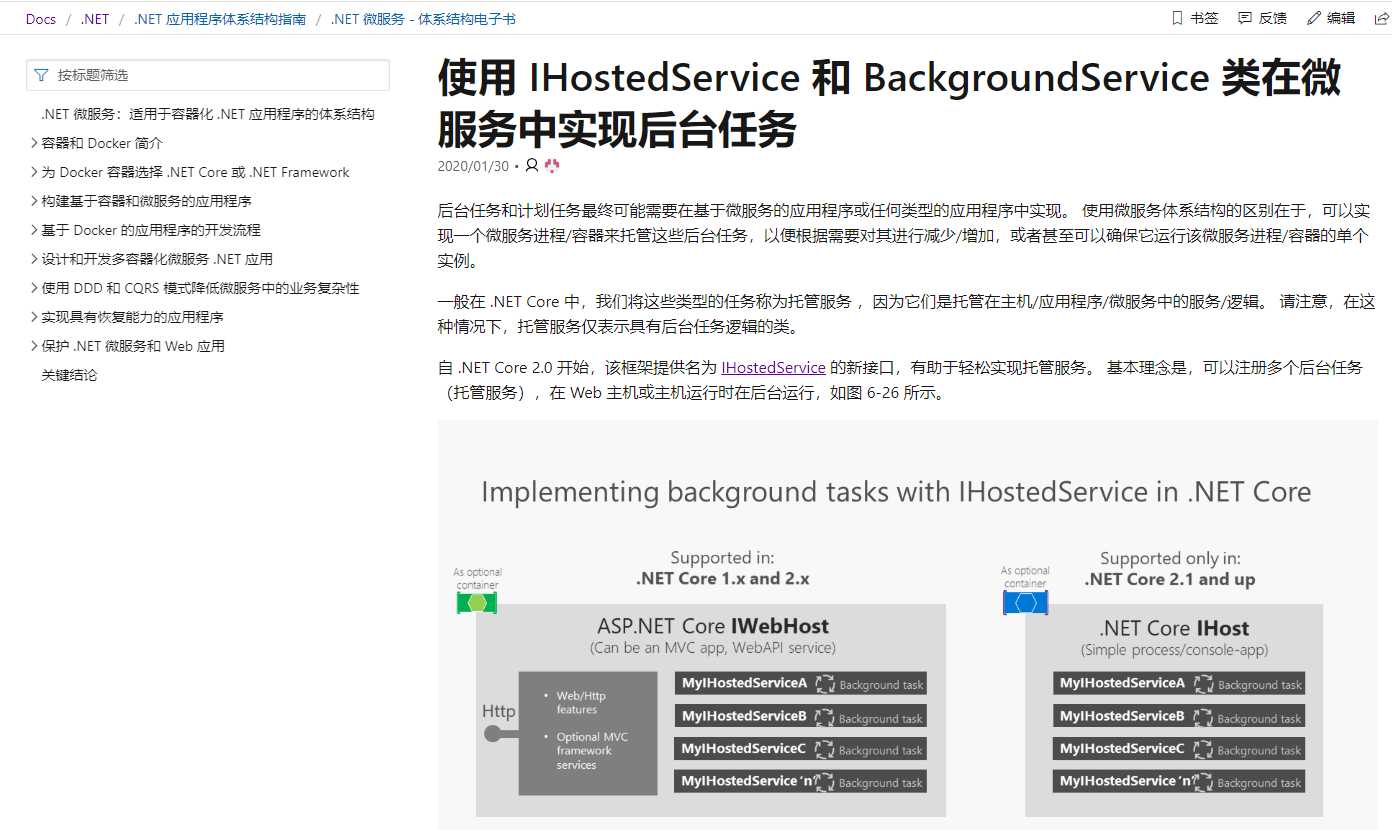This screenshot has width=1392, height=830.
Task: Click the feedback icon next to 反馈
Action: pos(1245,18)
